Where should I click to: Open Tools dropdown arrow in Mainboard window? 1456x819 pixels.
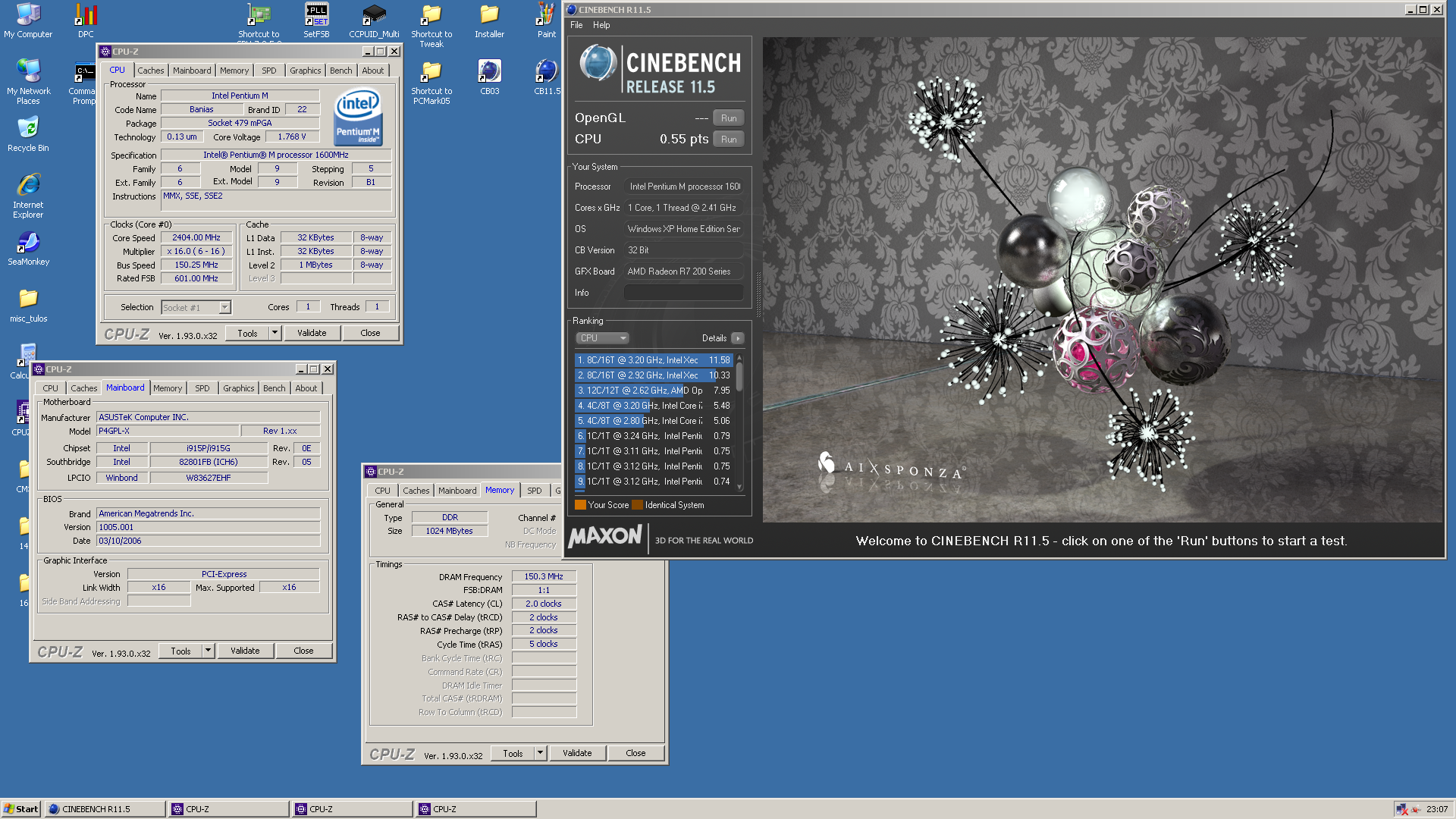click(x=209, y=651)
